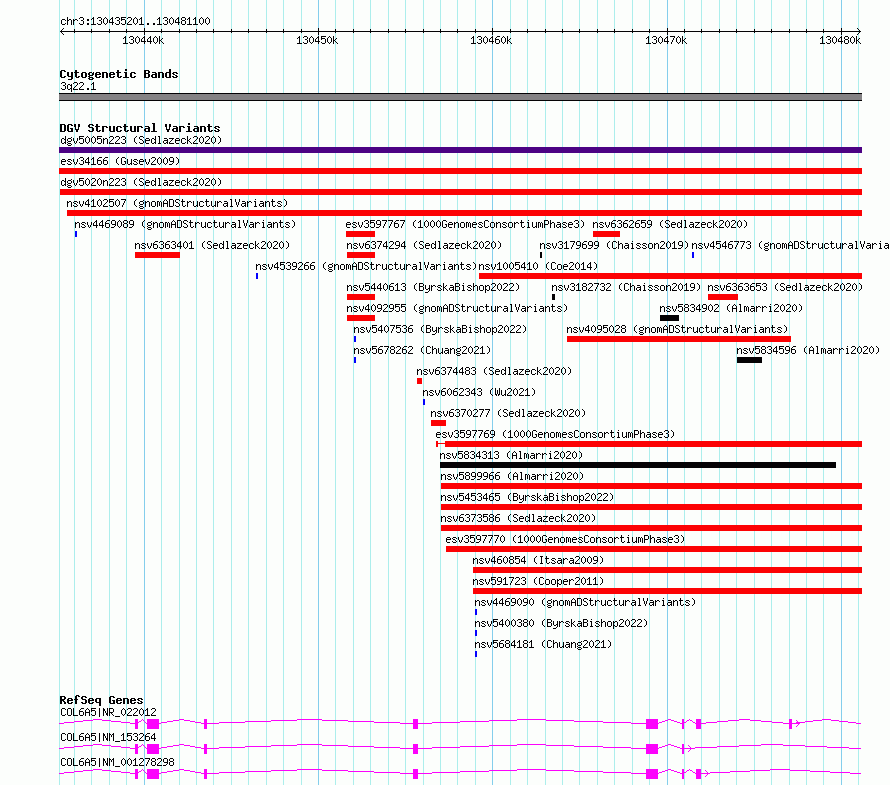Click the chr3:130435201..130481100 coordinate label
890x785 pixels.
coord(135,21)
